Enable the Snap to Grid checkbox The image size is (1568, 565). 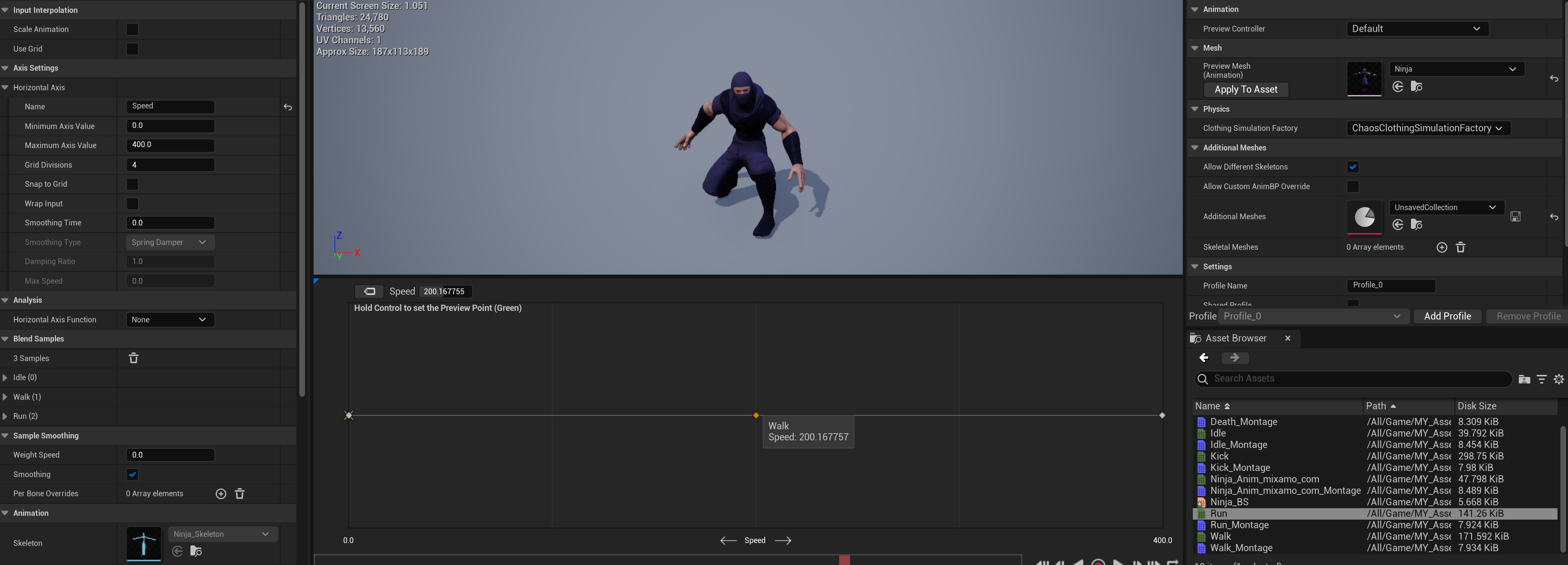coord(132,184)
